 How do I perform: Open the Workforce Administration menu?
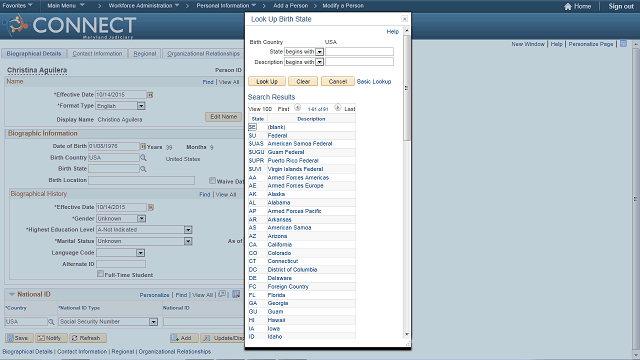pyautogui.click(x=144, y=6)
